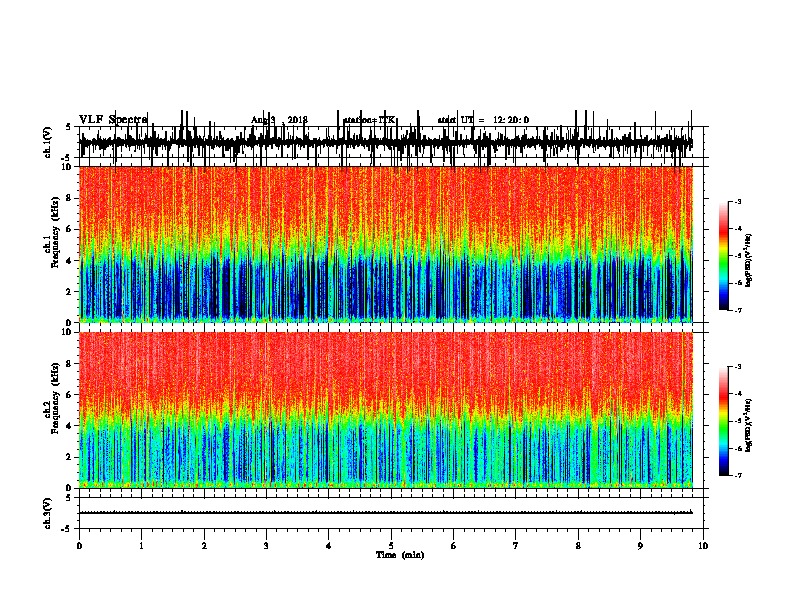
Task: Click the 8 kHz tick on ch.1 frequency axis
Action: pos(70,198)
